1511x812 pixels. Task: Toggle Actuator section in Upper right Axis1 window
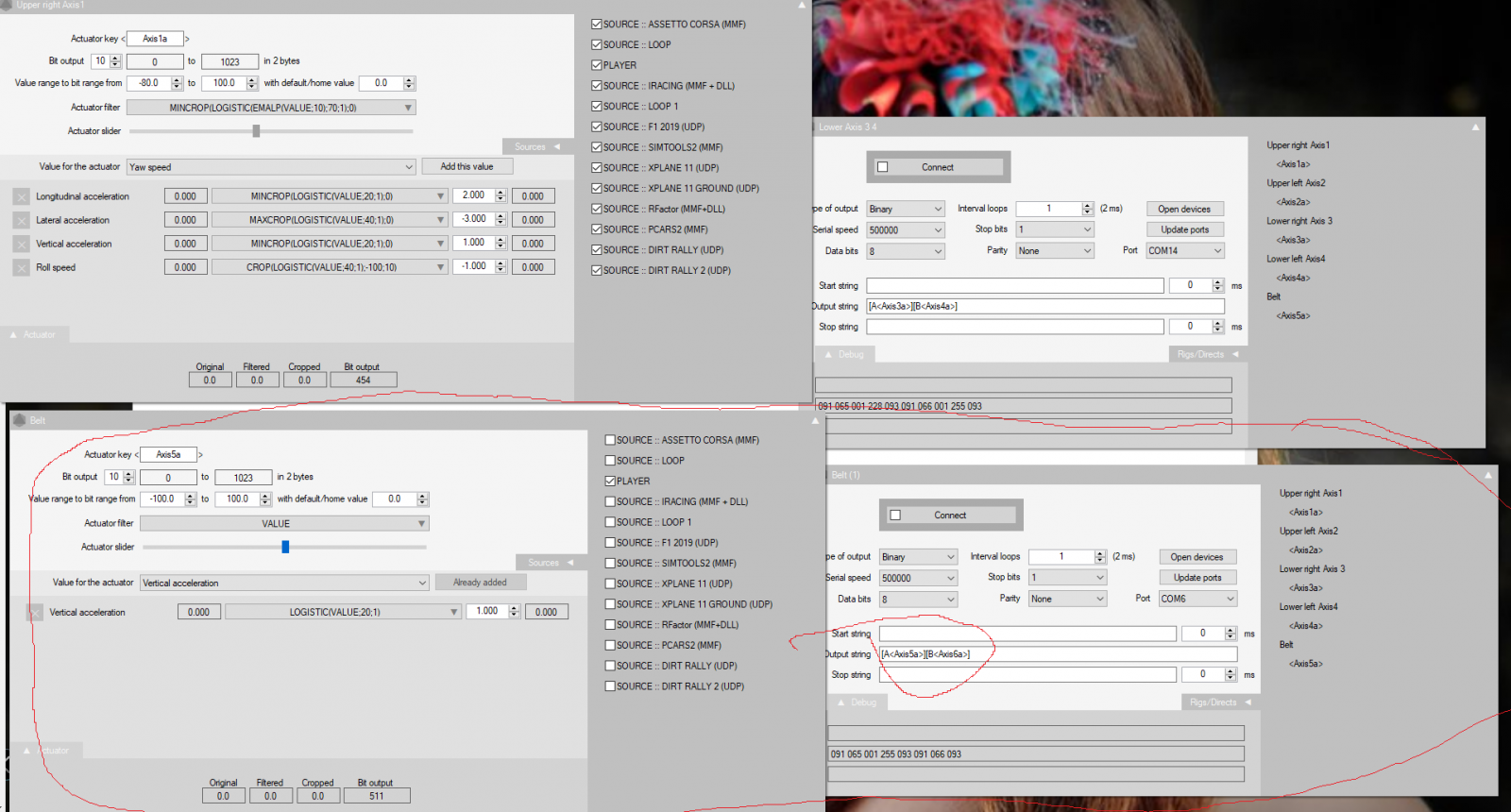point(34,334)
